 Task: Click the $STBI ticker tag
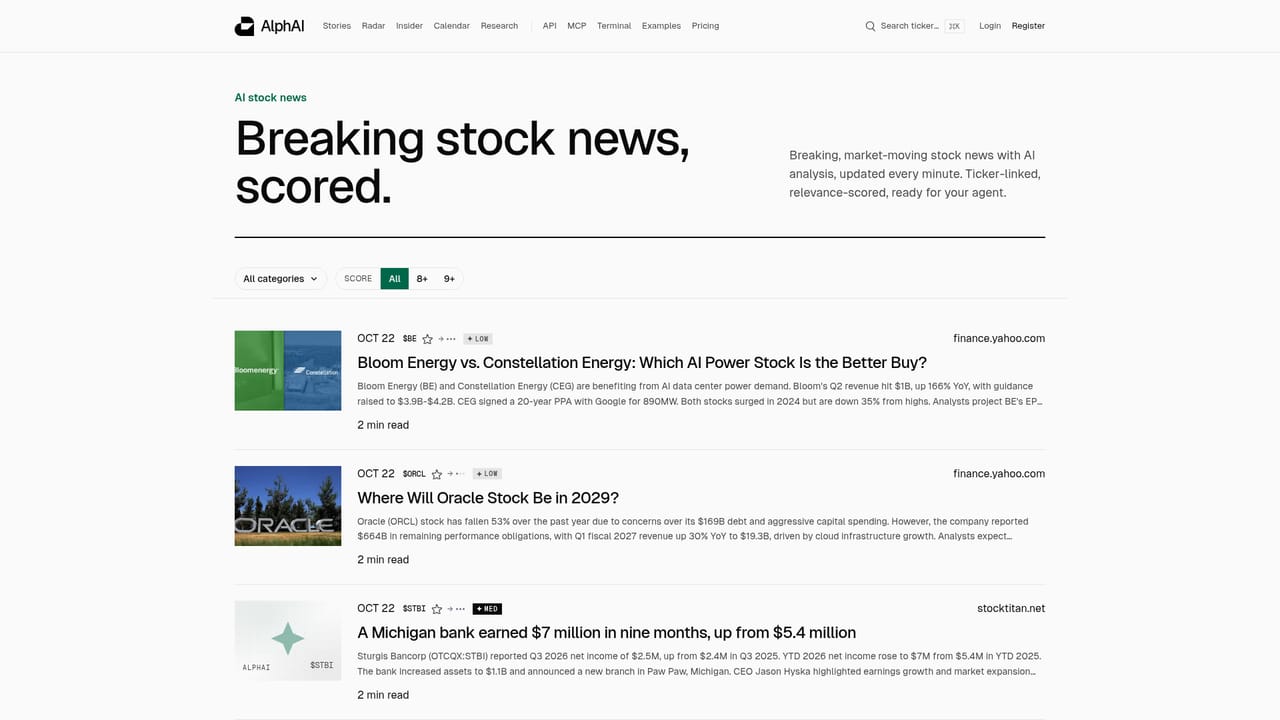(414, 609)
